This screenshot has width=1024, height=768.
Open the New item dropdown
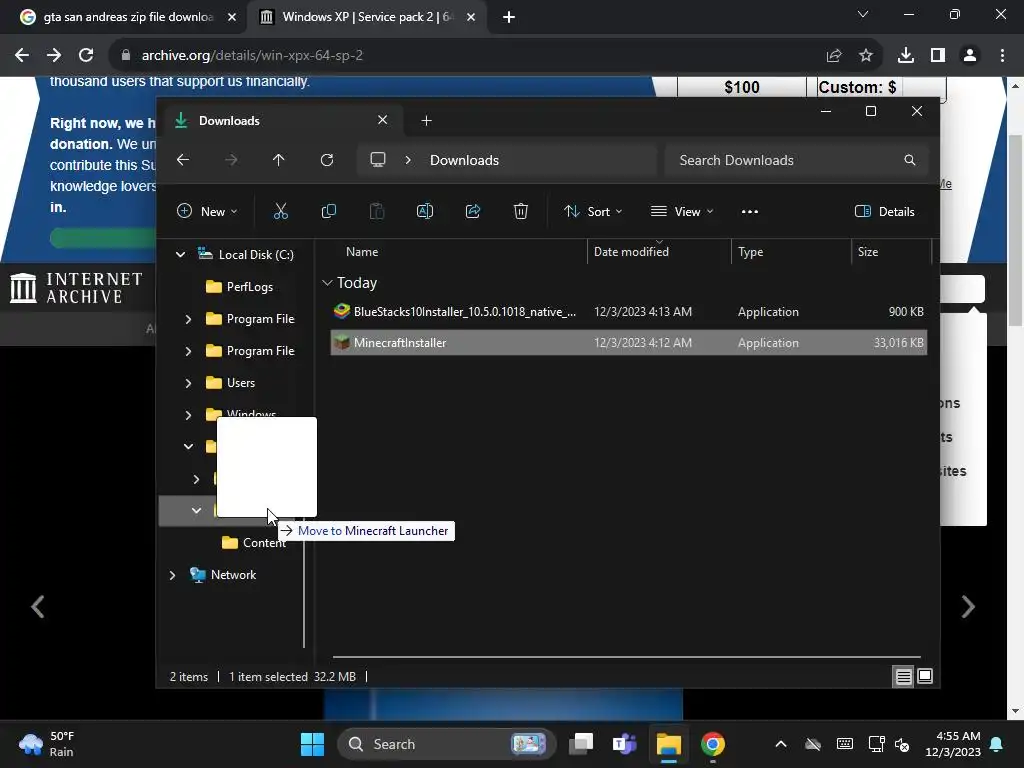pos(207,212)
